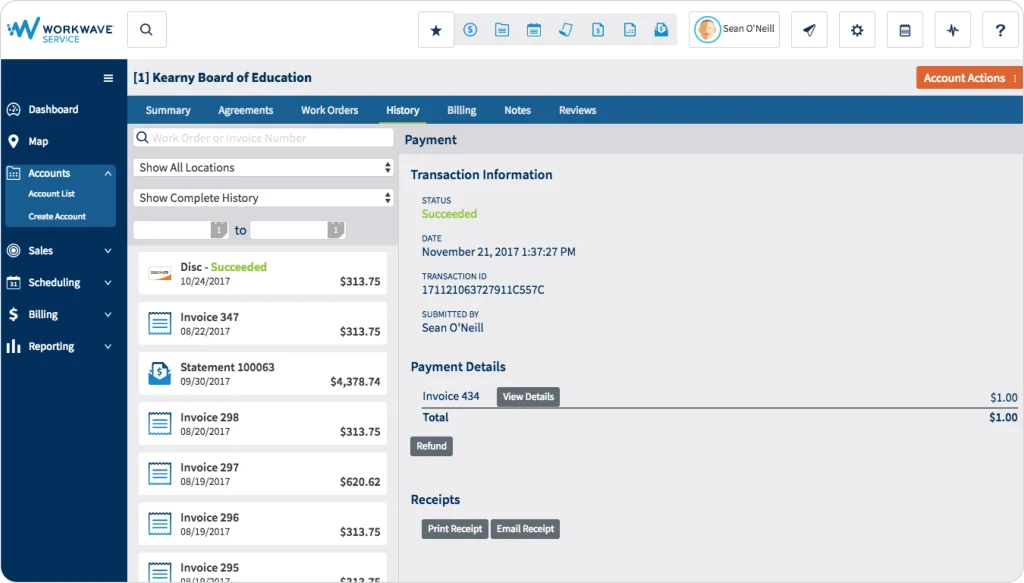Click the paper plane send icon
1024x583 pixels.
[x=808, y=29]
